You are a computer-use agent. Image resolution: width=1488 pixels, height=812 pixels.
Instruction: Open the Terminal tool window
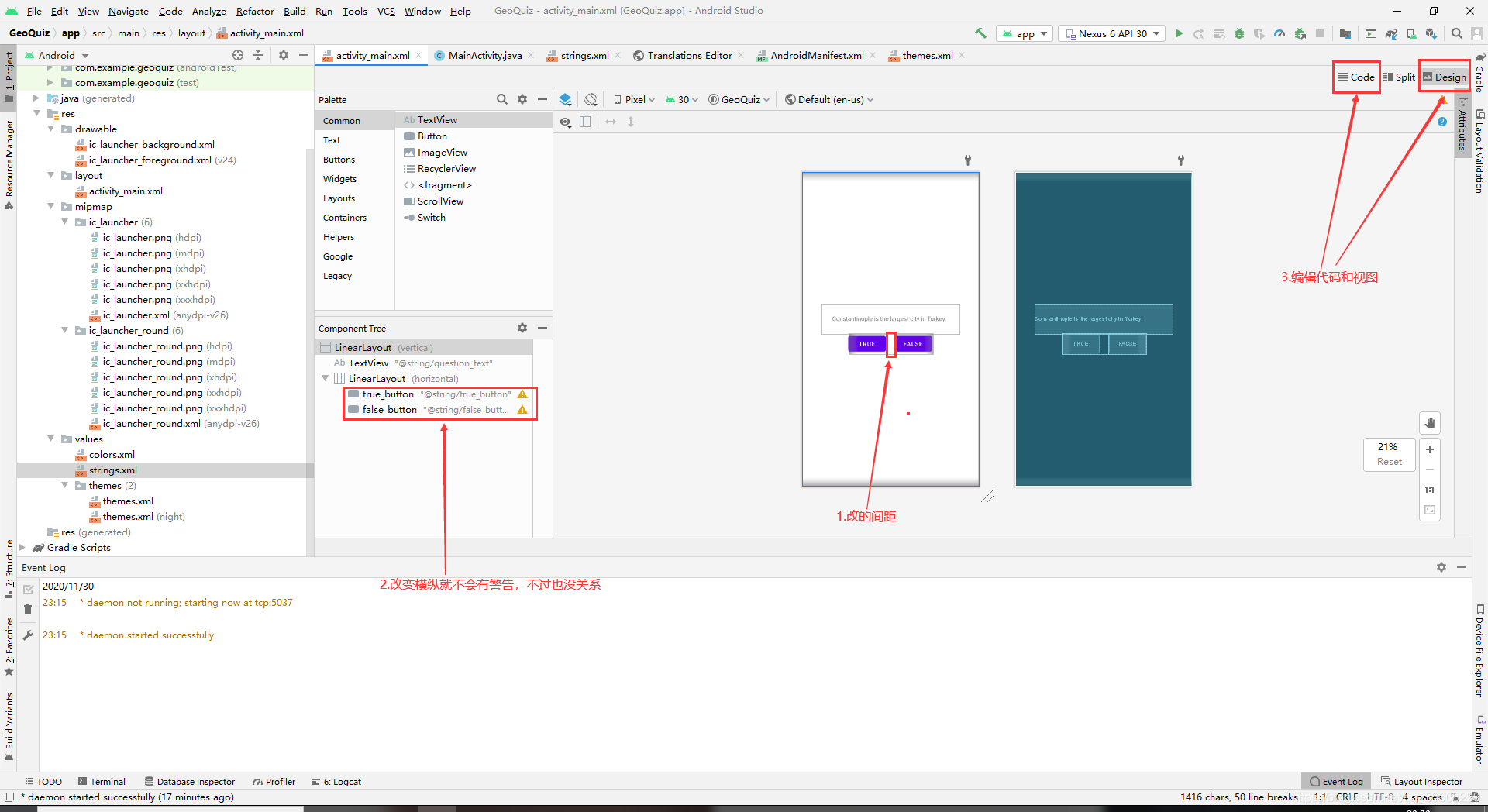tap(101, 782)
